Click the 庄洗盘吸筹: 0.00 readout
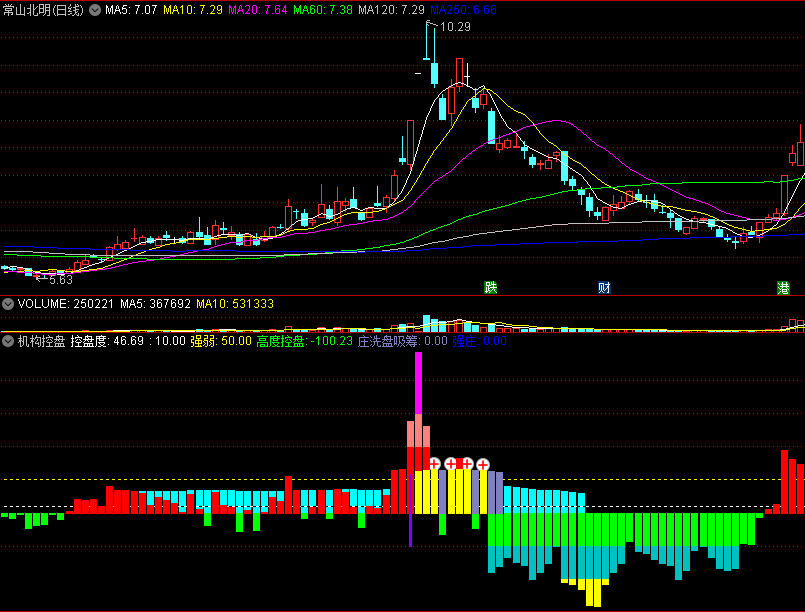Screen dimensions: 805x612 coord(402,341)
